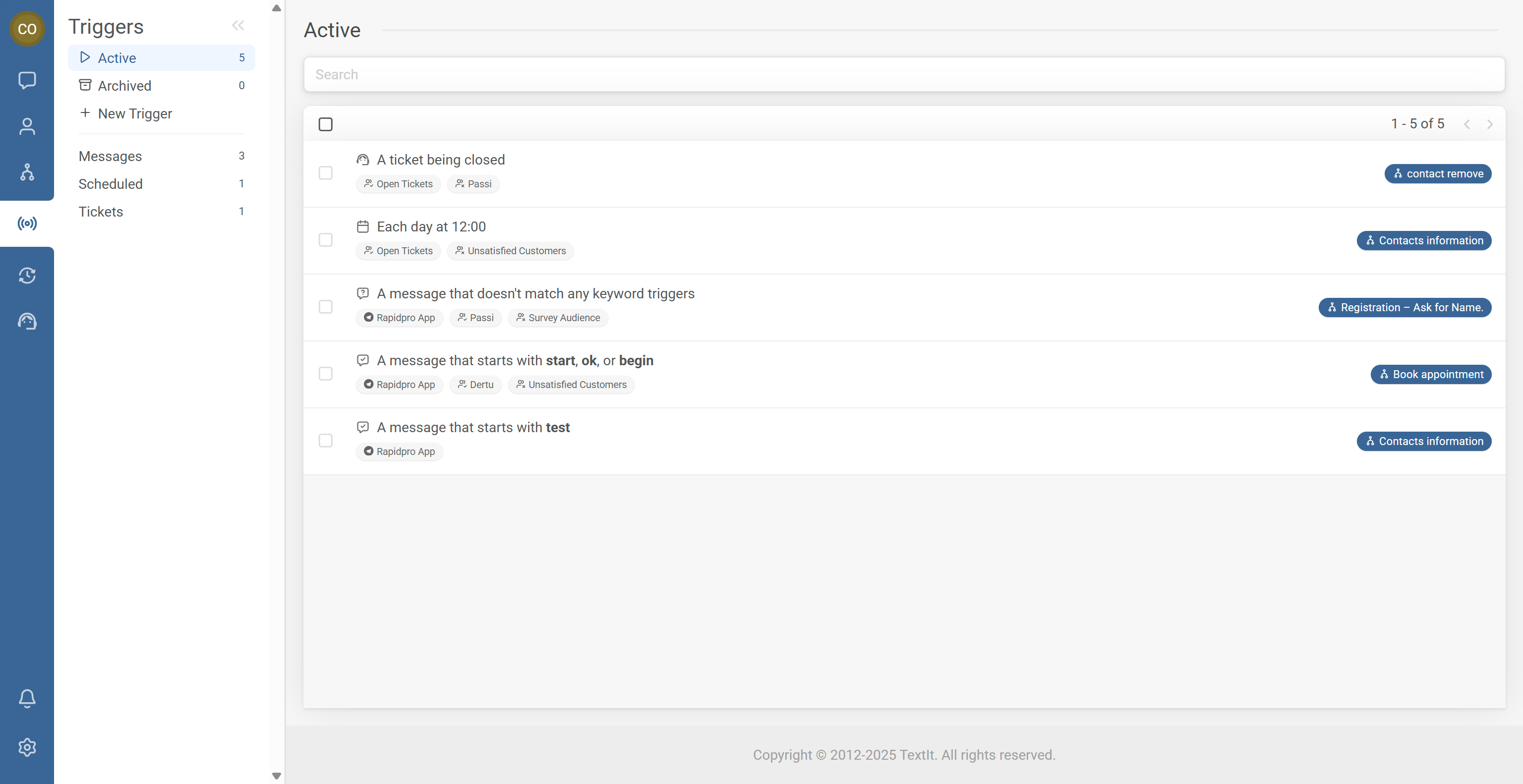The width and height of the screenshot is (1523, 784).
Task: Open the Campaigns clock sidebar icon
Action: click(x=27, y=276)
